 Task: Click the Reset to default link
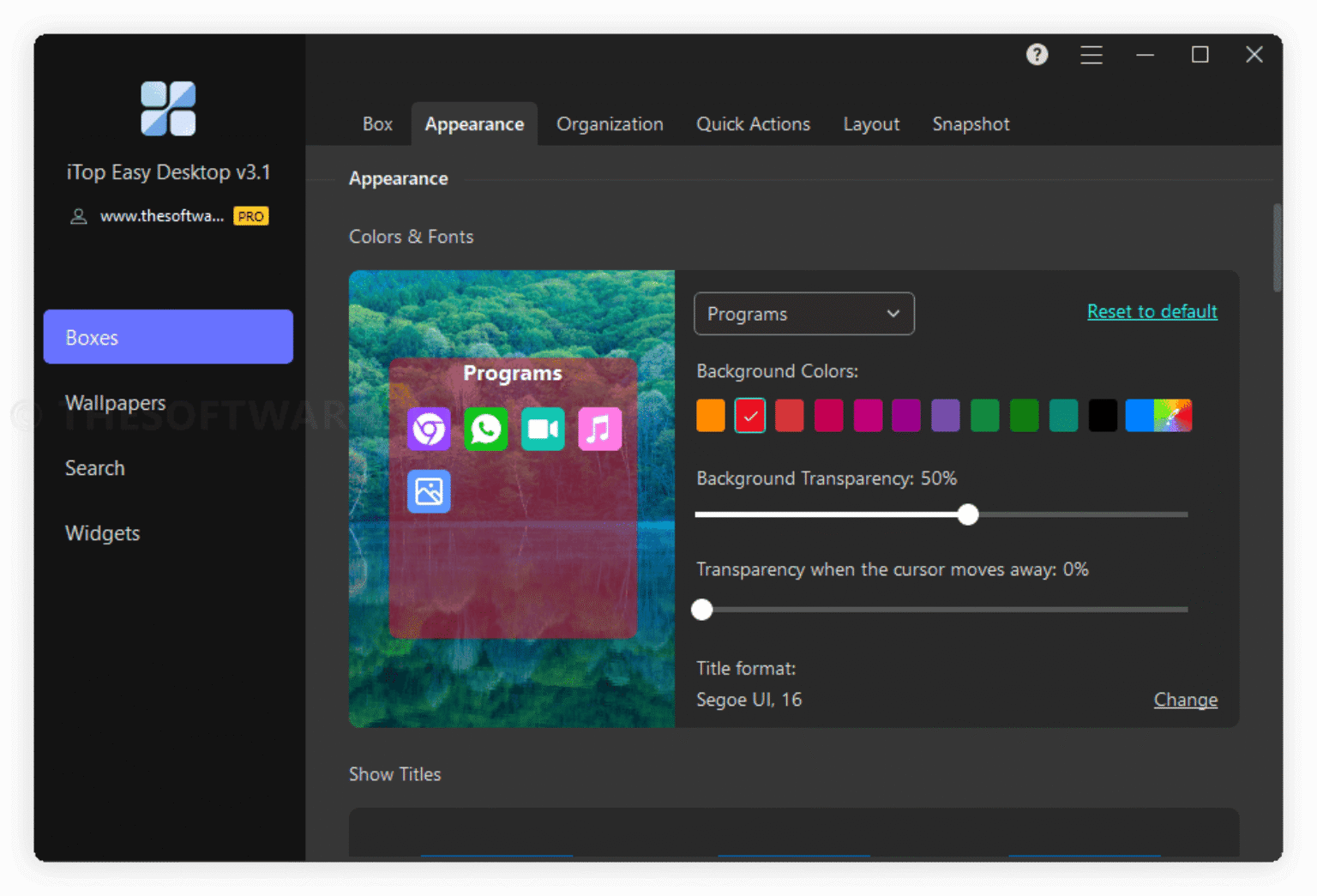click(1152, 311)
